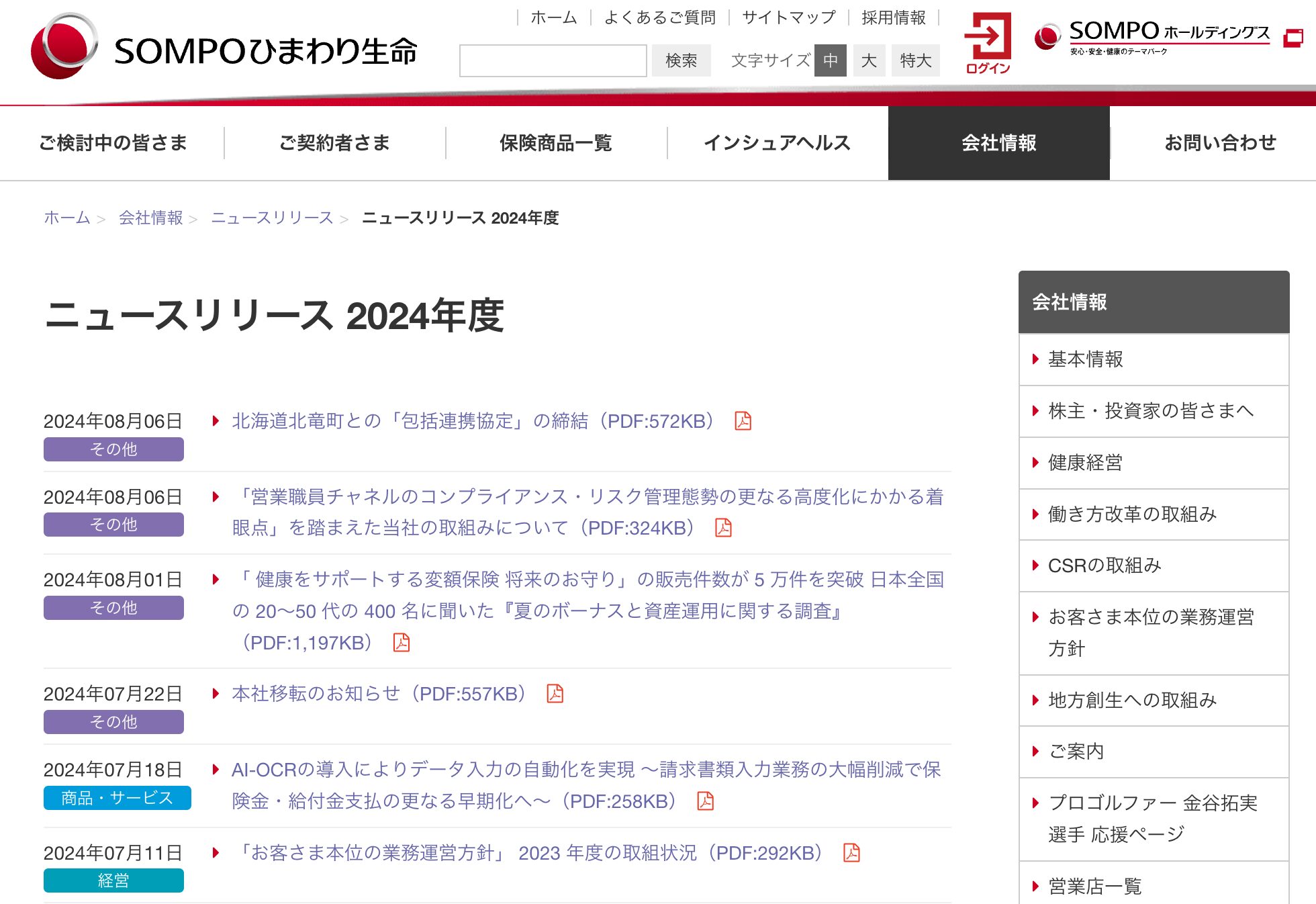Click the 商品・サービス category tag
The height and width of the screenshot is (904, 1316).
(117, 798)
